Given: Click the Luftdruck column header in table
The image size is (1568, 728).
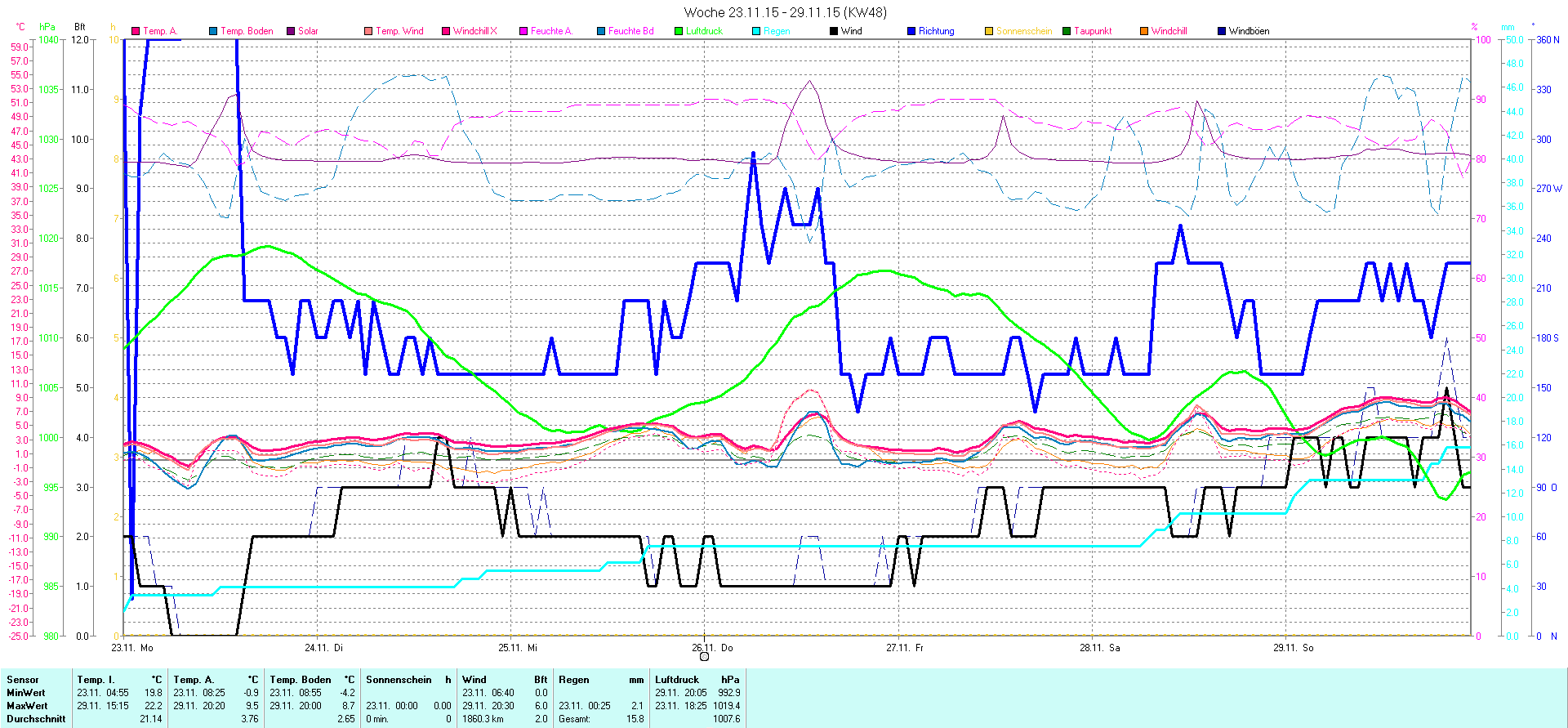Looking at the screenshot, I should (x=677, y=679).
